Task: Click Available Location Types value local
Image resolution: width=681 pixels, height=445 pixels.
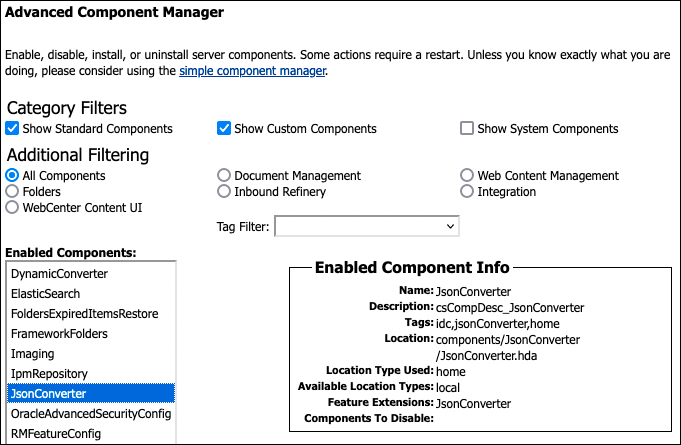Action: pyautogui.click(x=448, y=387)
